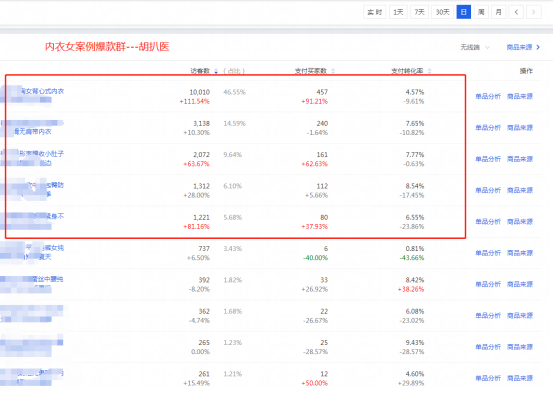553x397 pixels.
Task: Open 单品分析 for the 265 visitors row
Action: click(x=488, y=347)
